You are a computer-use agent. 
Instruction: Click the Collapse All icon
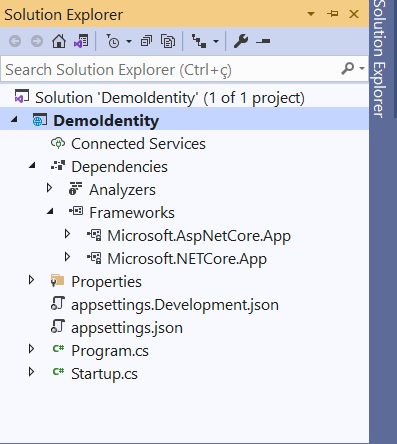point(146,41)
